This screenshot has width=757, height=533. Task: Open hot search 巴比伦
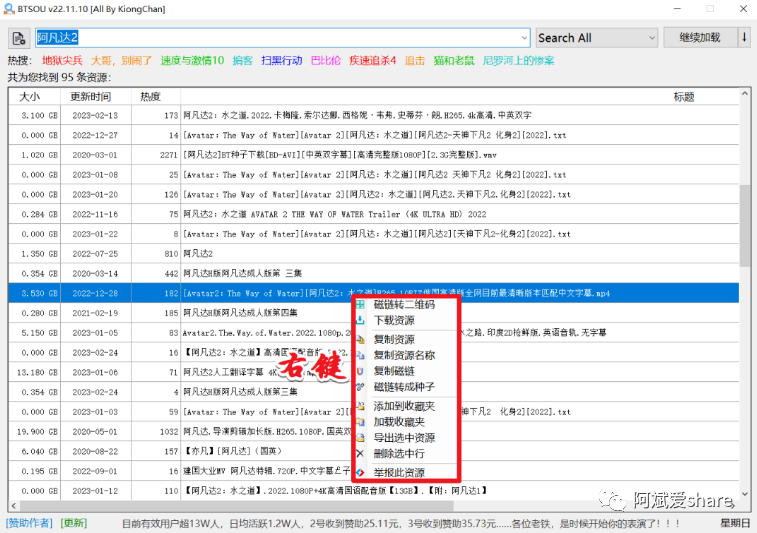coord(326,60)
